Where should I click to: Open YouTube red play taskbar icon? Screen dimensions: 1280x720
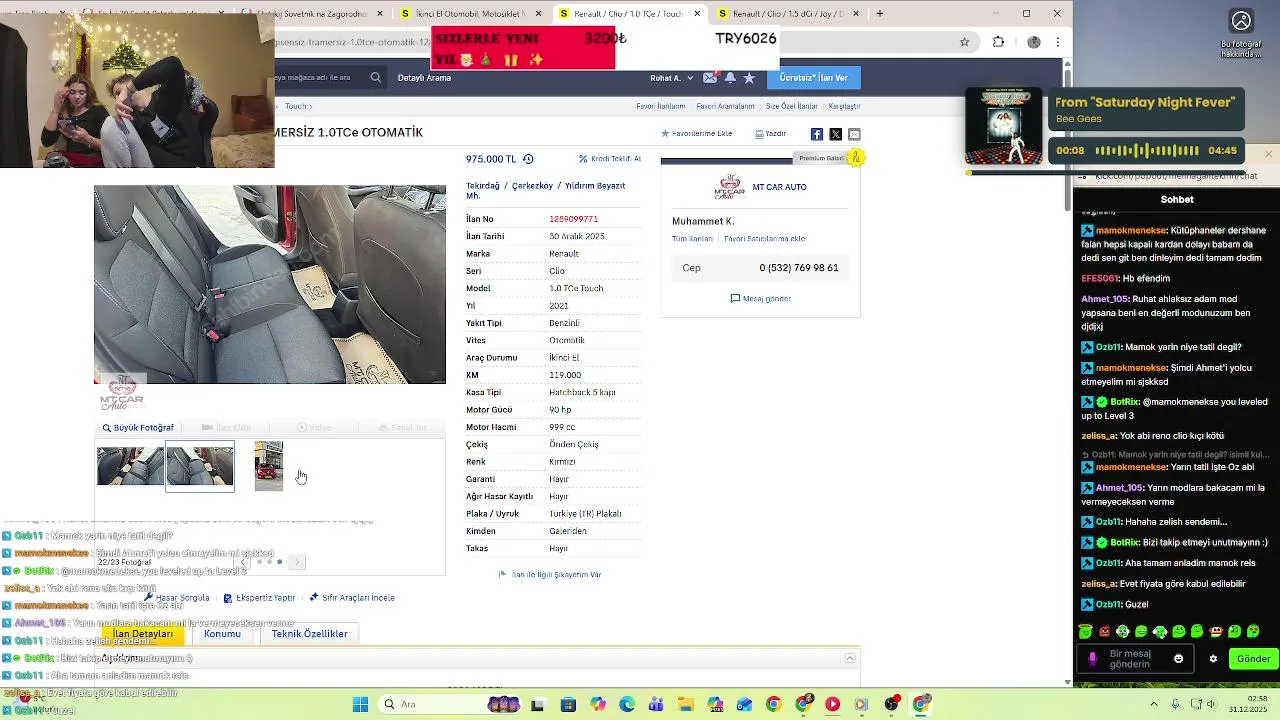click(832, 704)
